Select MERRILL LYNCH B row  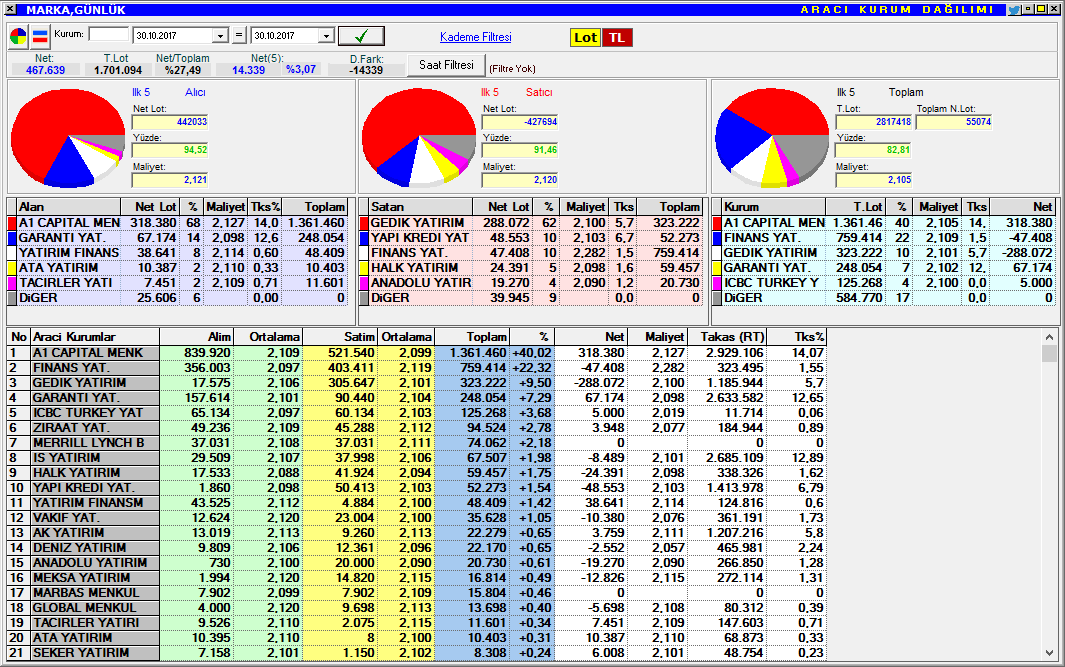point(416,442)
